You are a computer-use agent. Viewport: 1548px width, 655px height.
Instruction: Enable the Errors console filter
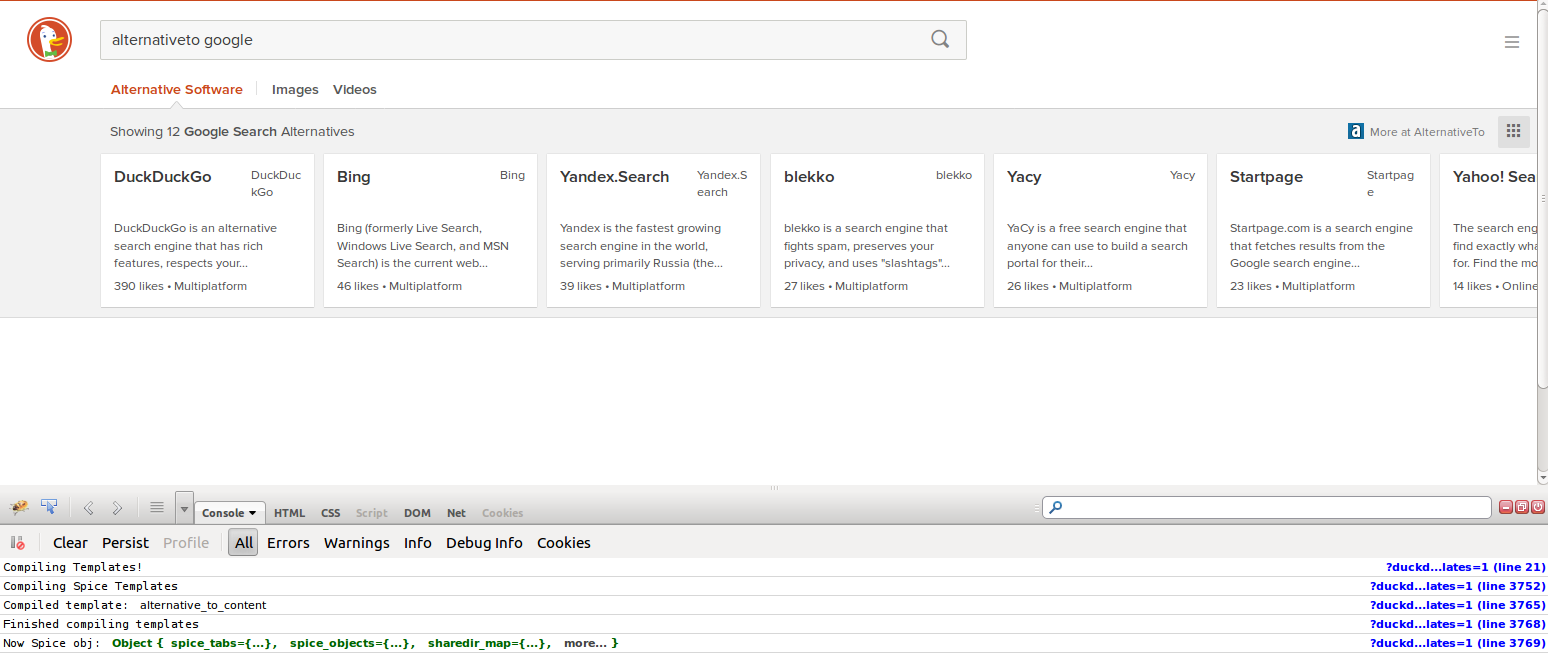pos(288,543)
